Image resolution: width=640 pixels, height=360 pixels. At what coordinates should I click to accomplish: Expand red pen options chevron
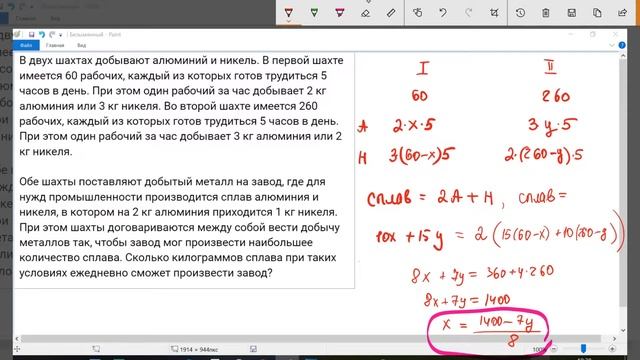click(289, 22)
